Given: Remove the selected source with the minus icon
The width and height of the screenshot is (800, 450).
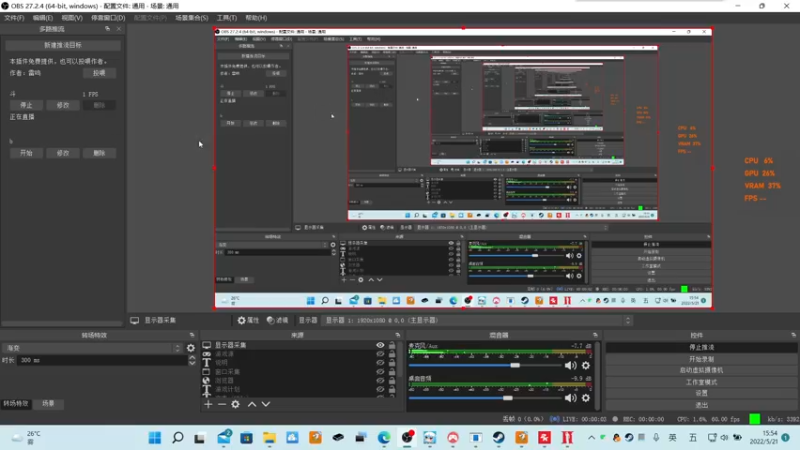Looking at the screenshot, I should tap(222, 404).
